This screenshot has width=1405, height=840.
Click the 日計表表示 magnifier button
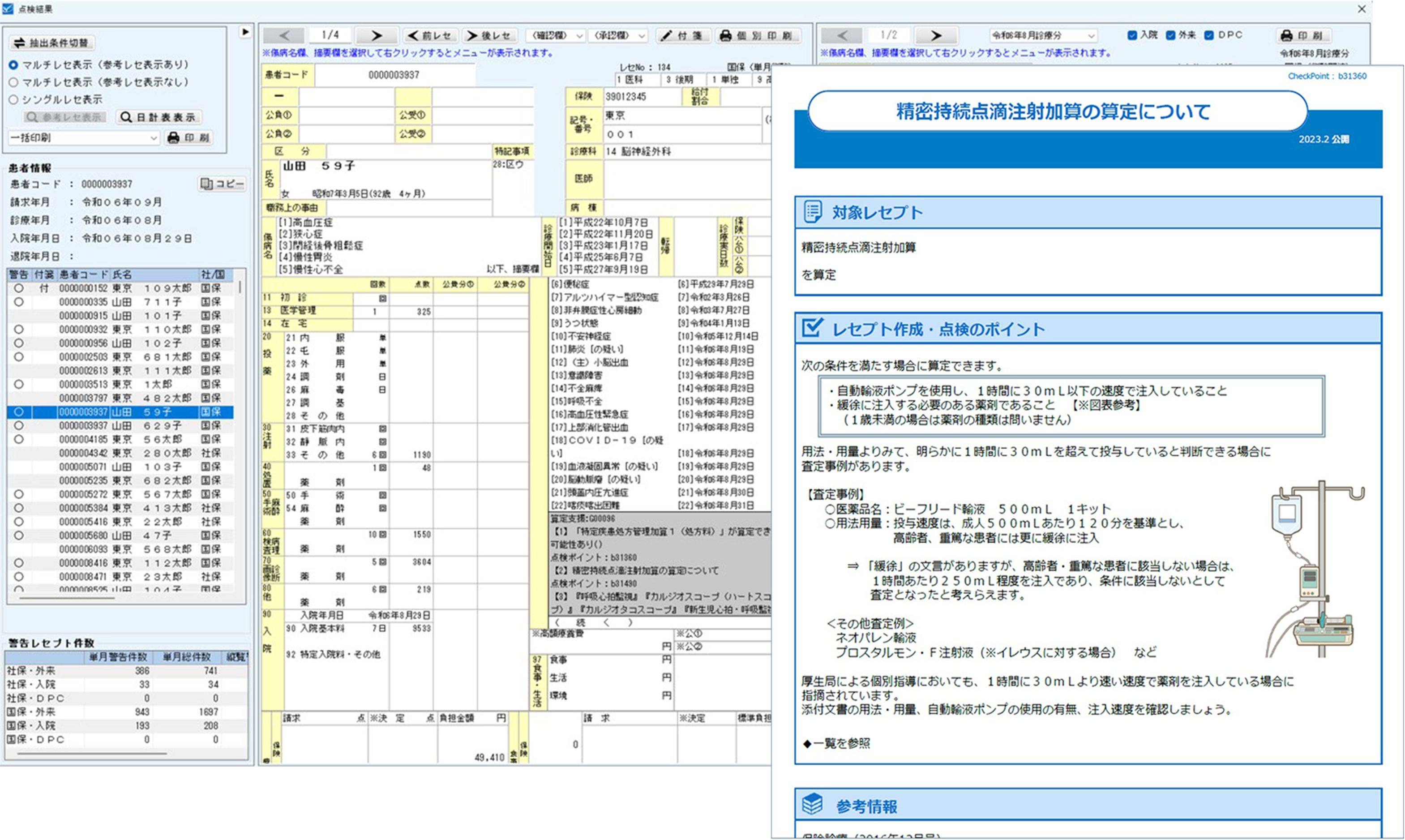click(x=159, y=117)
